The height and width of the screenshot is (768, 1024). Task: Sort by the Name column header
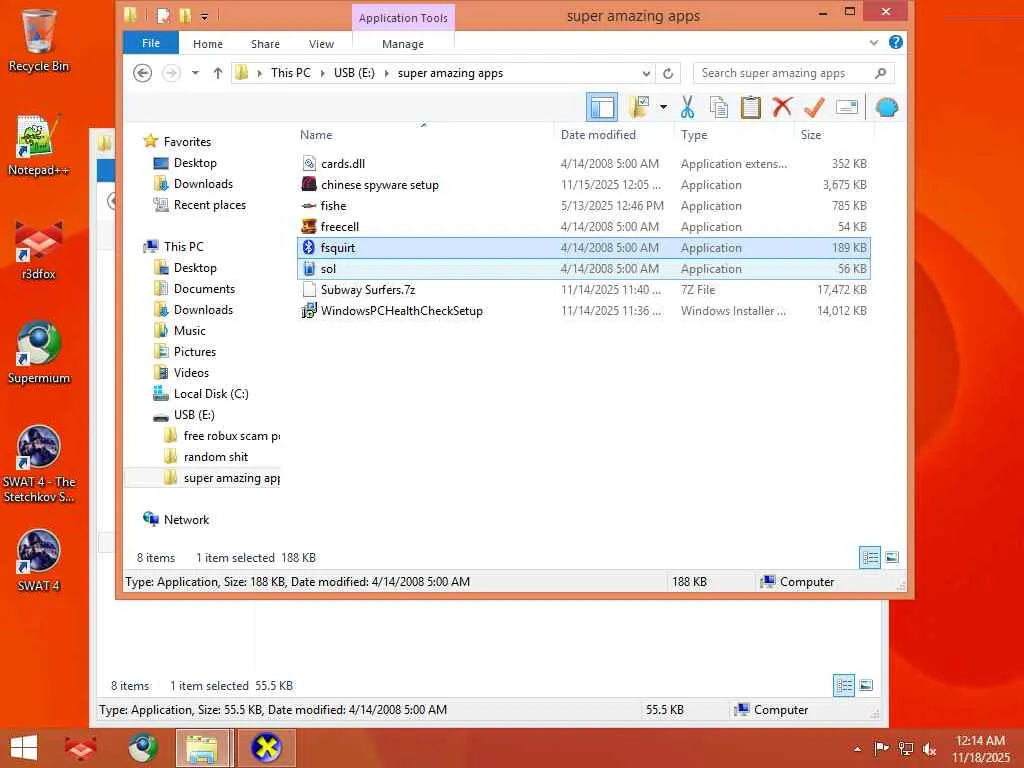coord(316,135)
